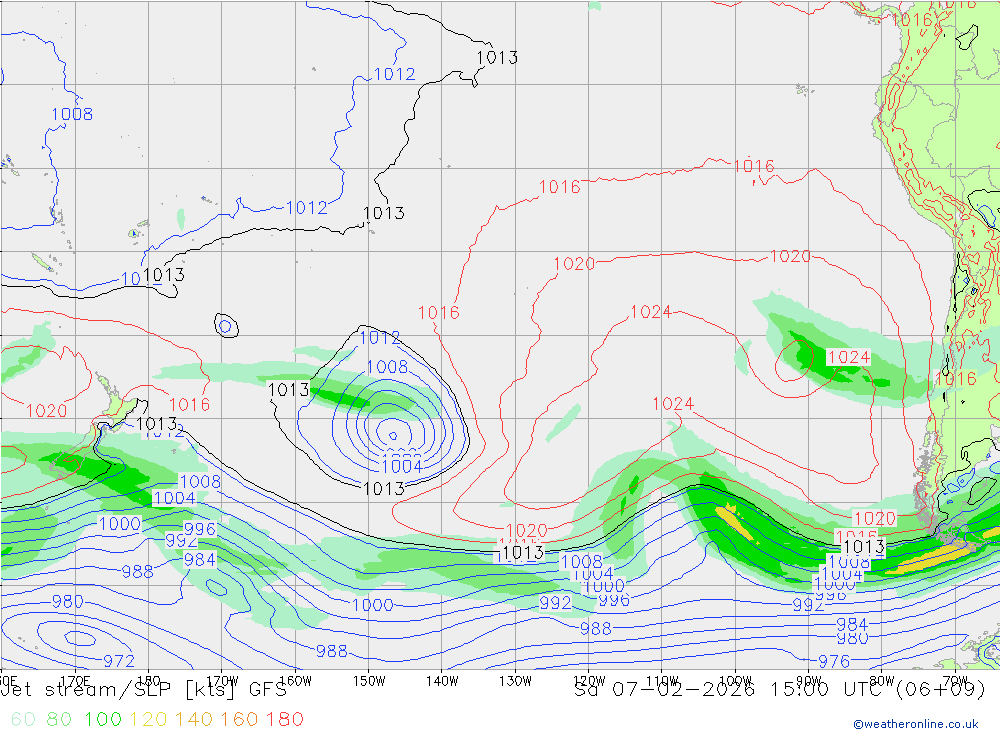
Task: Click the 976 isobar pressure label
Action: coord(834,661)
